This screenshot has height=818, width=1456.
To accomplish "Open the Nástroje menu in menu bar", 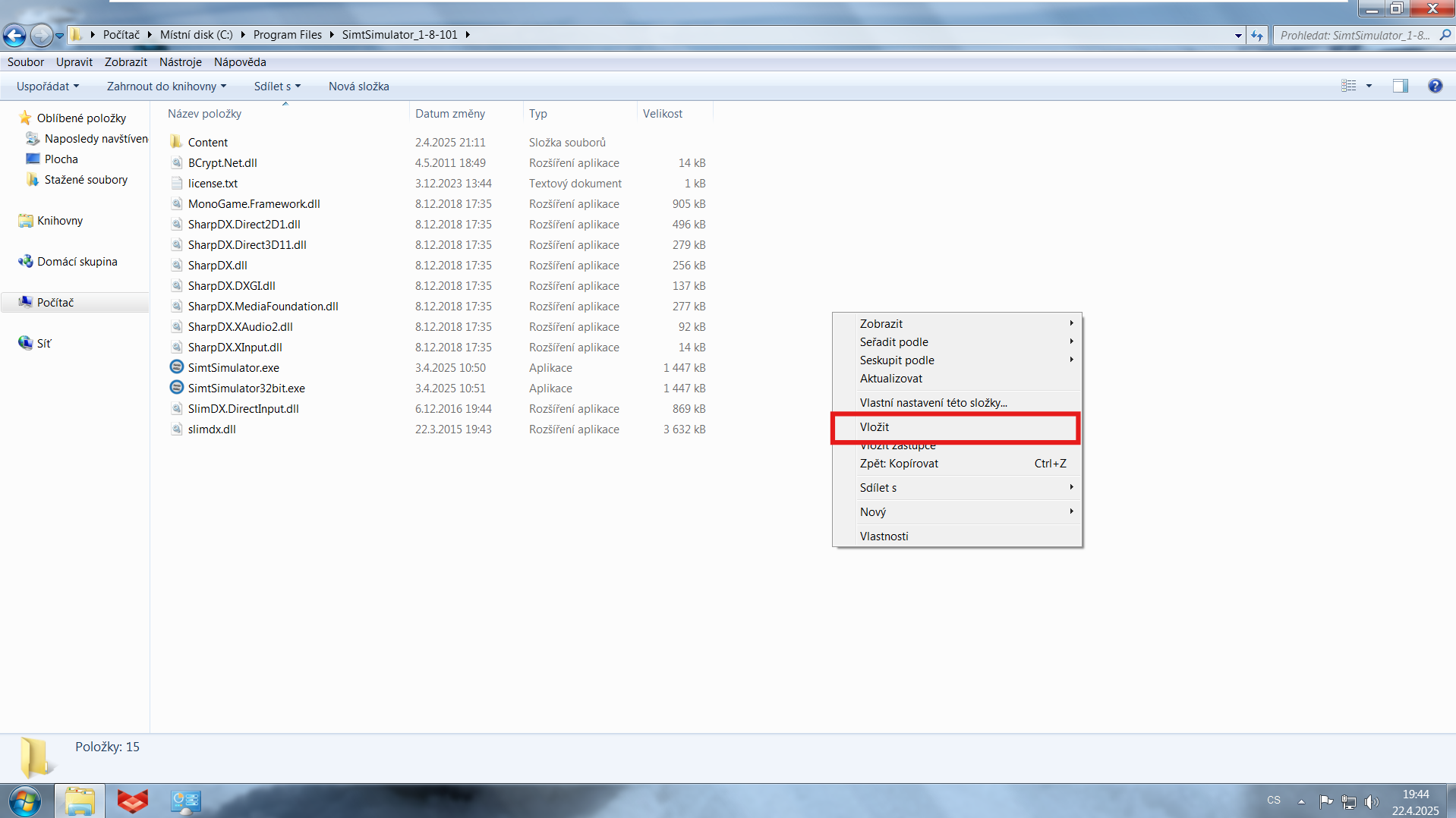I will tap(180, 62).
